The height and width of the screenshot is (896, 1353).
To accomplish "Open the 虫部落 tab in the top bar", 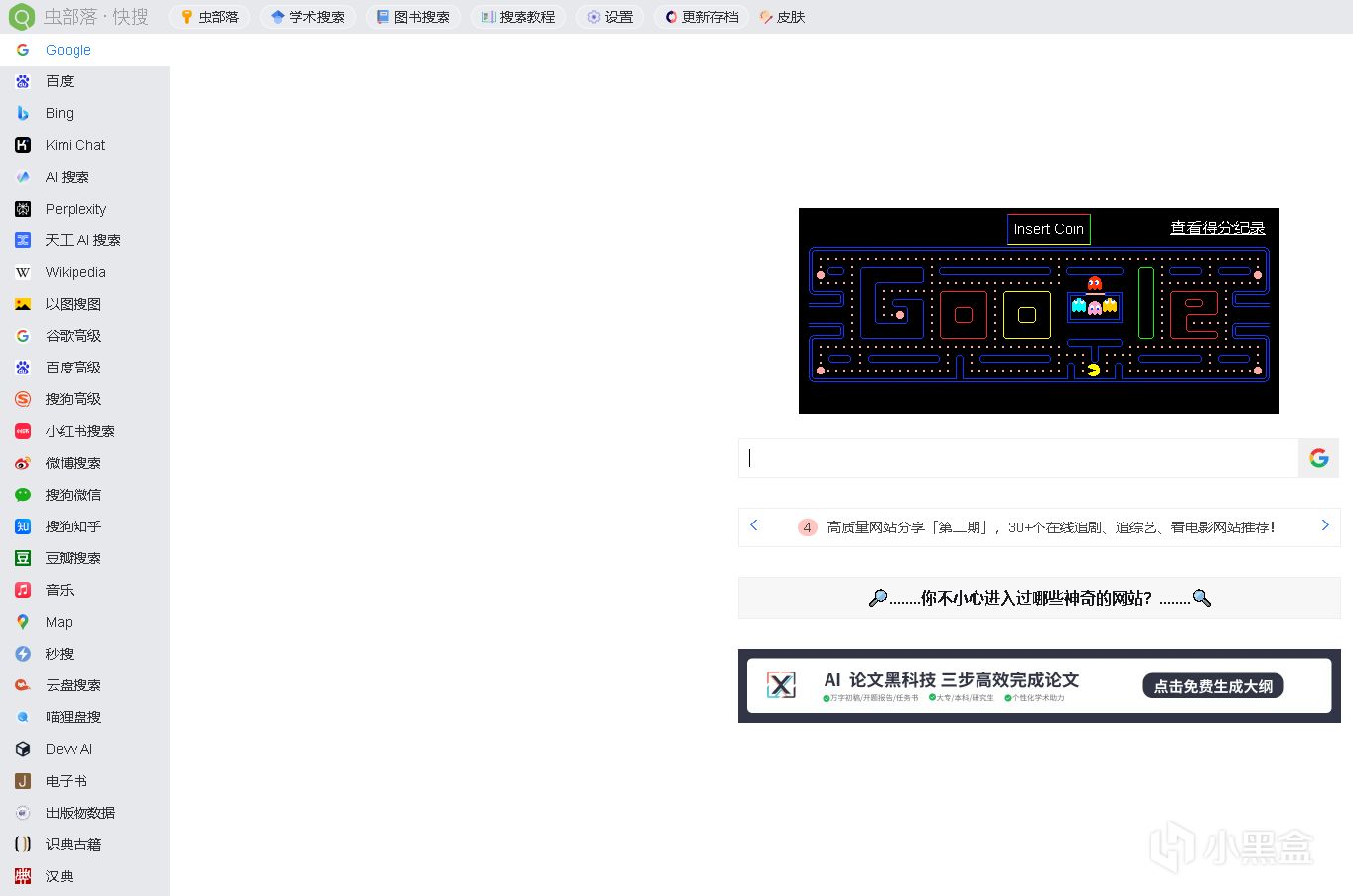I will pyautogui.click(x=210, y=17).
